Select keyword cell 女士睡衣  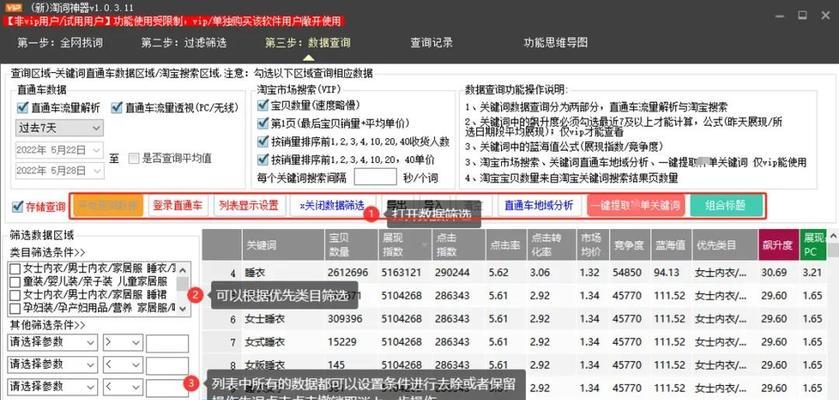(x=265, y=319)
